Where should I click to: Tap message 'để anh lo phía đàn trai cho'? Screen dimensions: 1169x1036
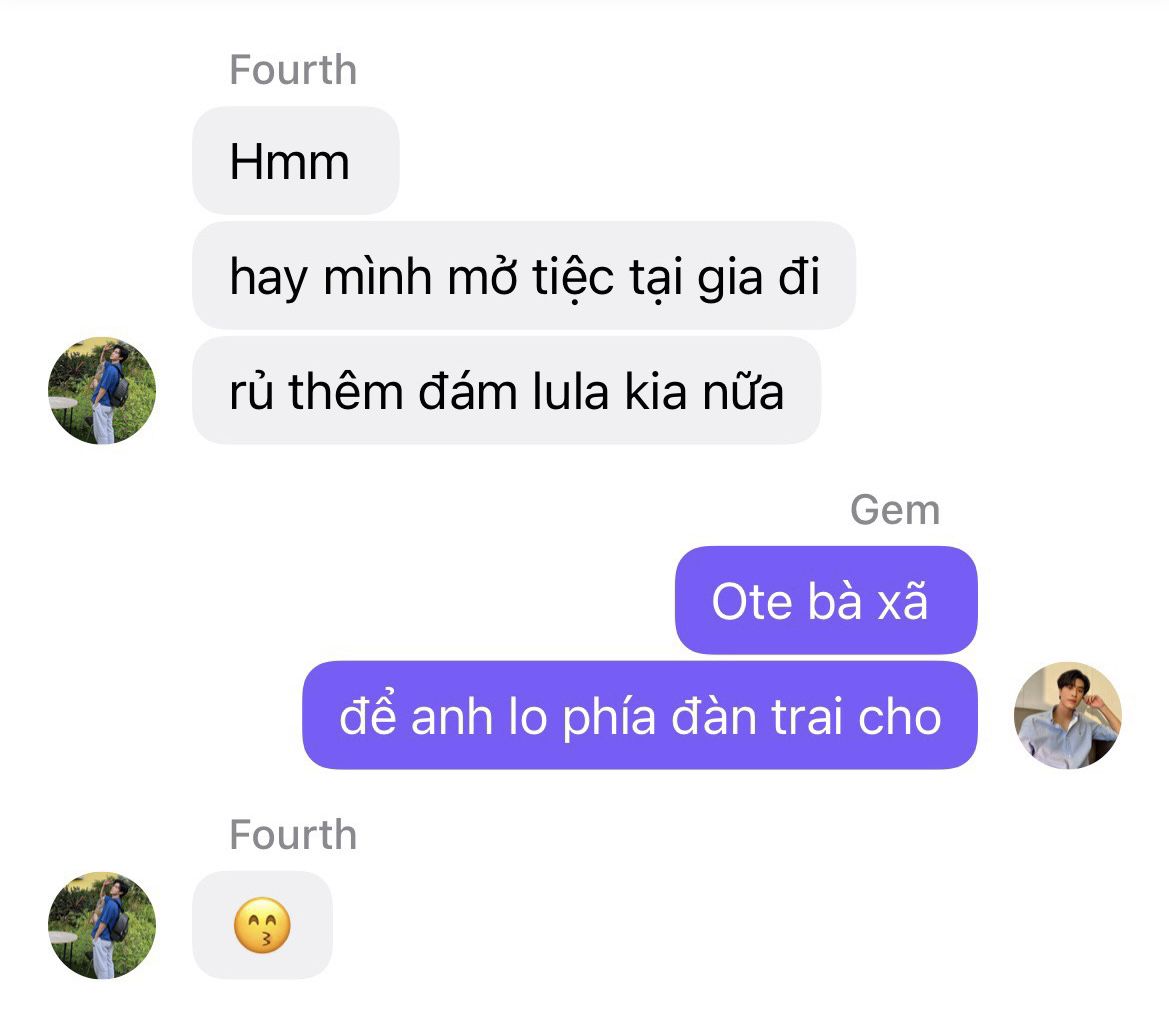(x=640, y=716)
